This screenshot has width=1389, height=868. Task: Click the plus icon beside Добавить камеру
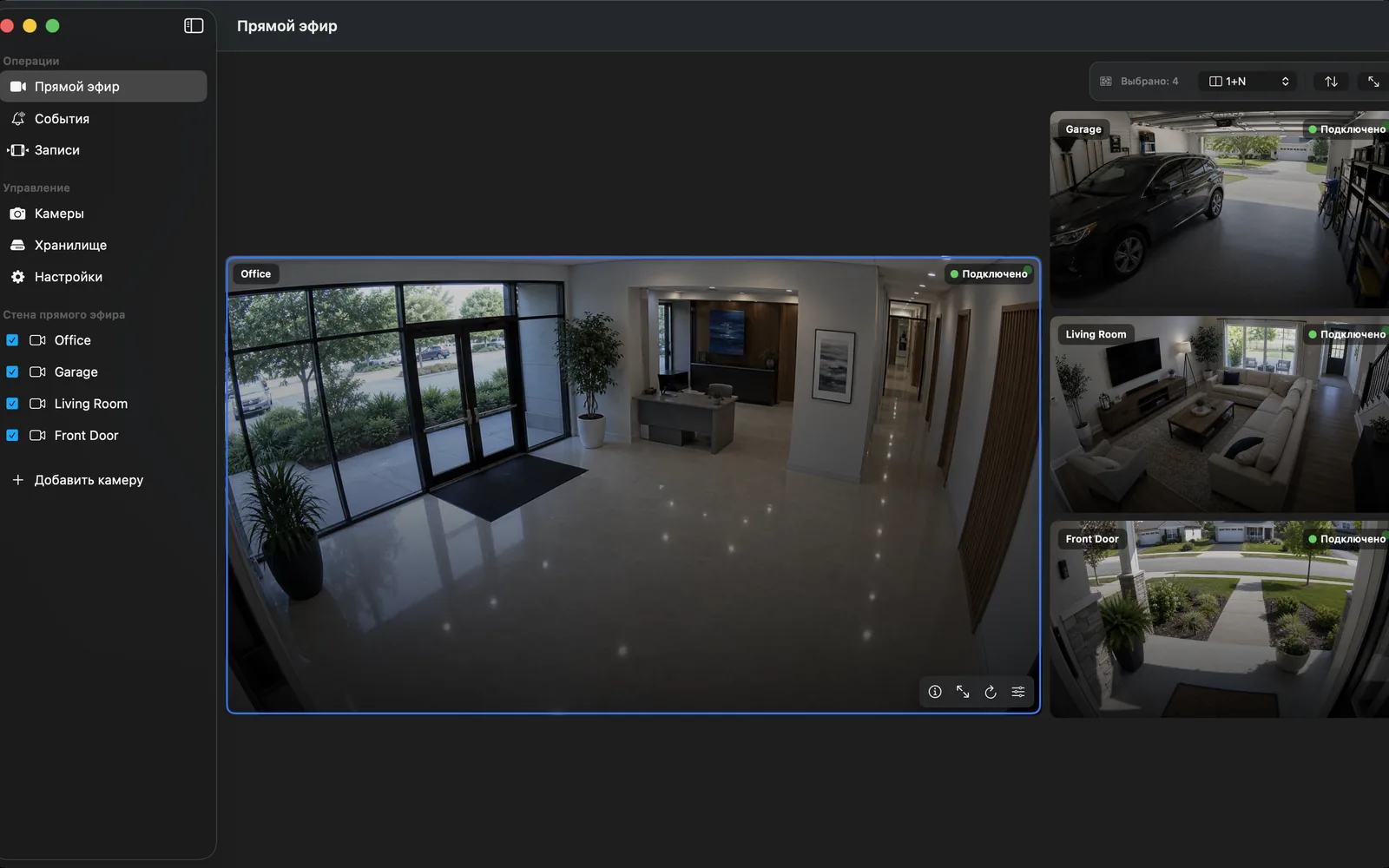pyautogui.click(x=17, y=480)
